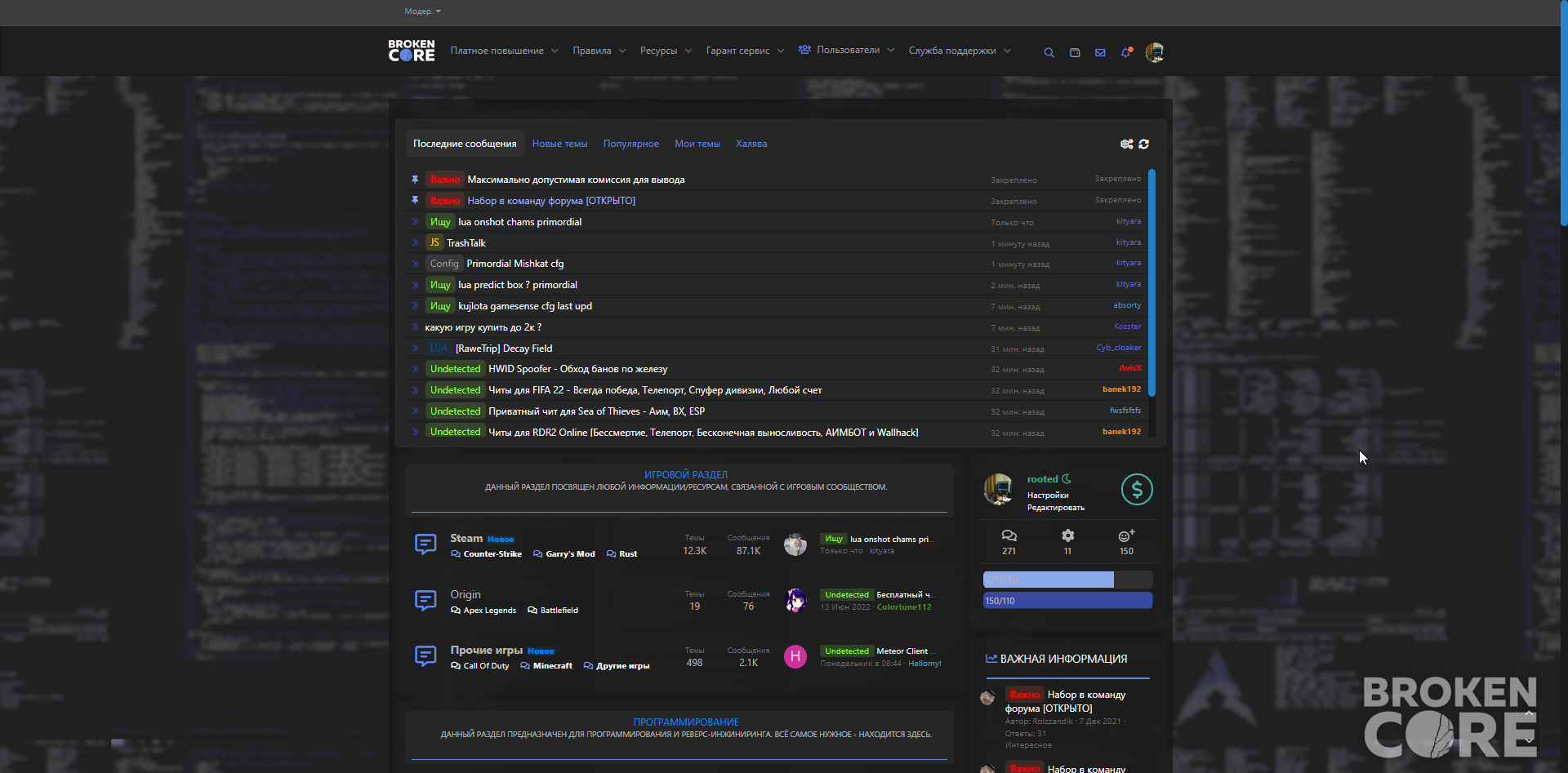Open the private messages envelope icon

click(1100, 52)
